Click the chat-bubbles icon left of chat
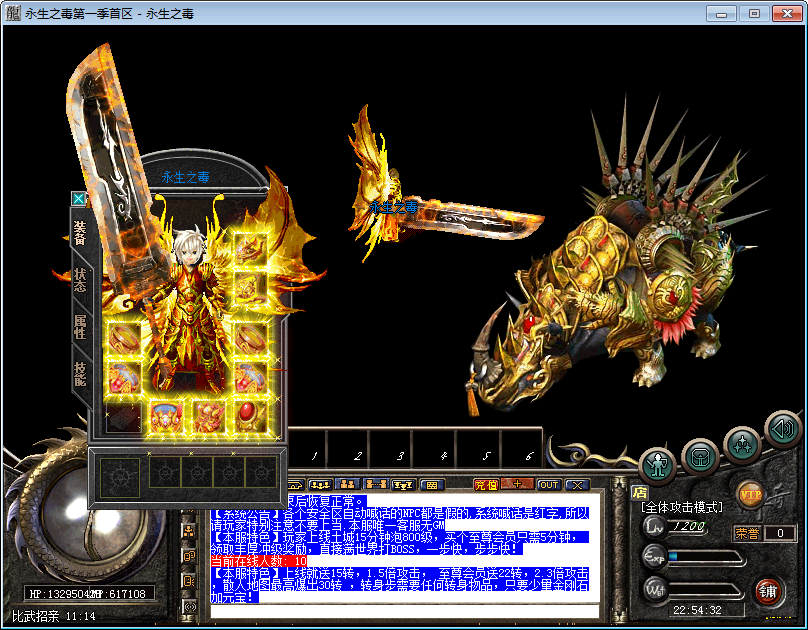This screenshot has height=630, width=808. click(189, 556)
